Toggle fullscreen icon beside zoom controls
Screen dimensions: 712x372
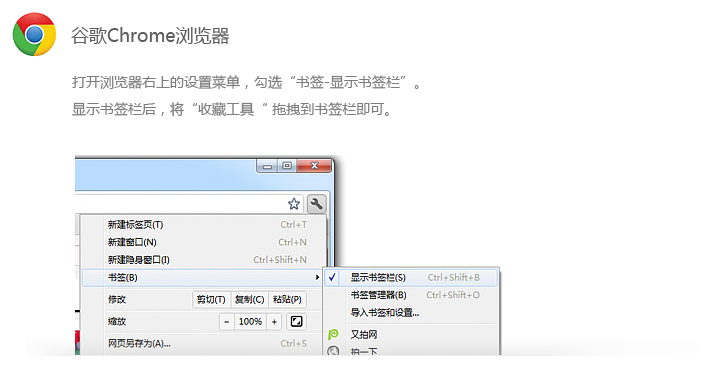[x=296, y=322]
